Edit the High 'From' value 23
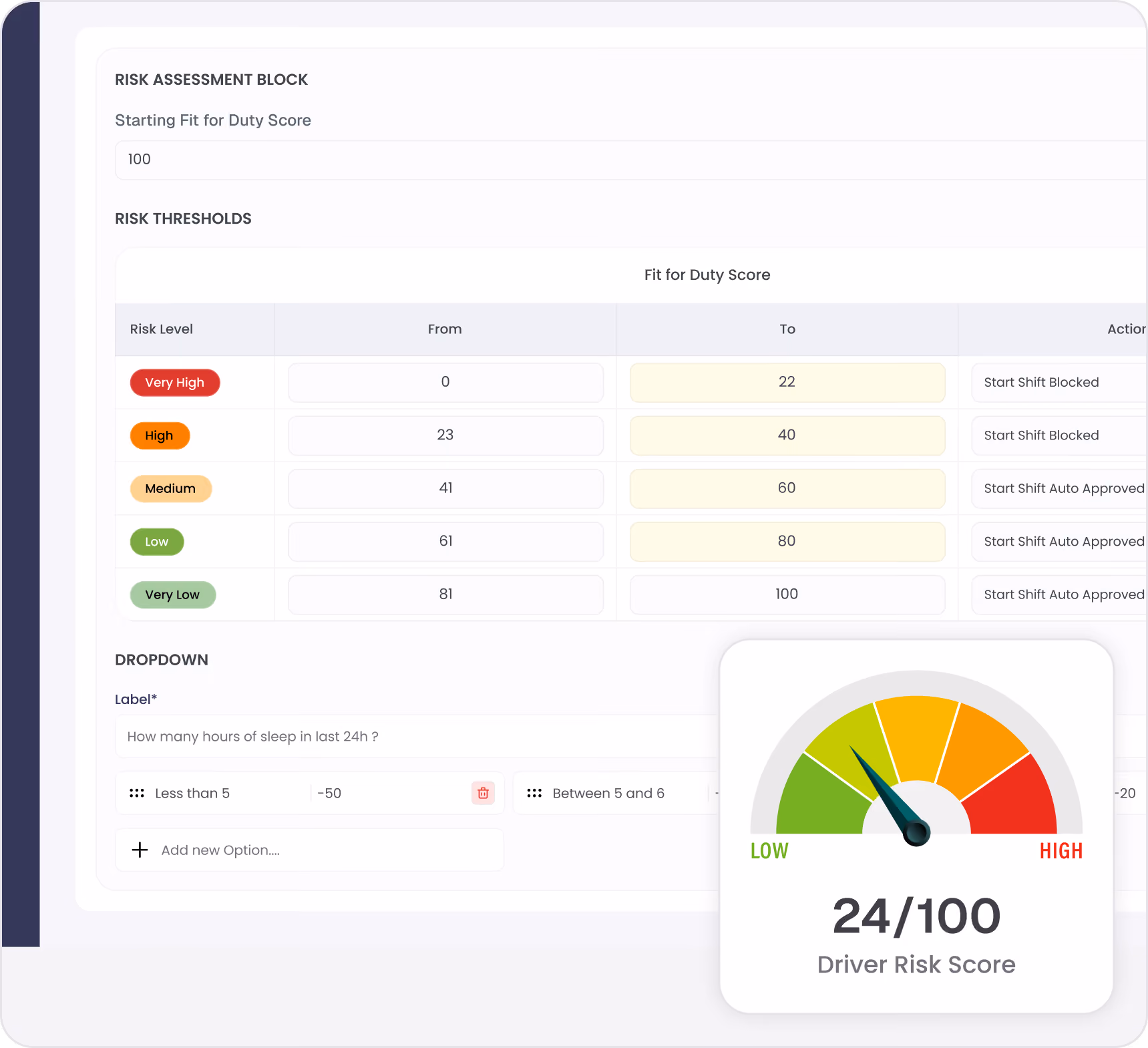Viewport: 1148px width, 1048px height. (445, 435)
